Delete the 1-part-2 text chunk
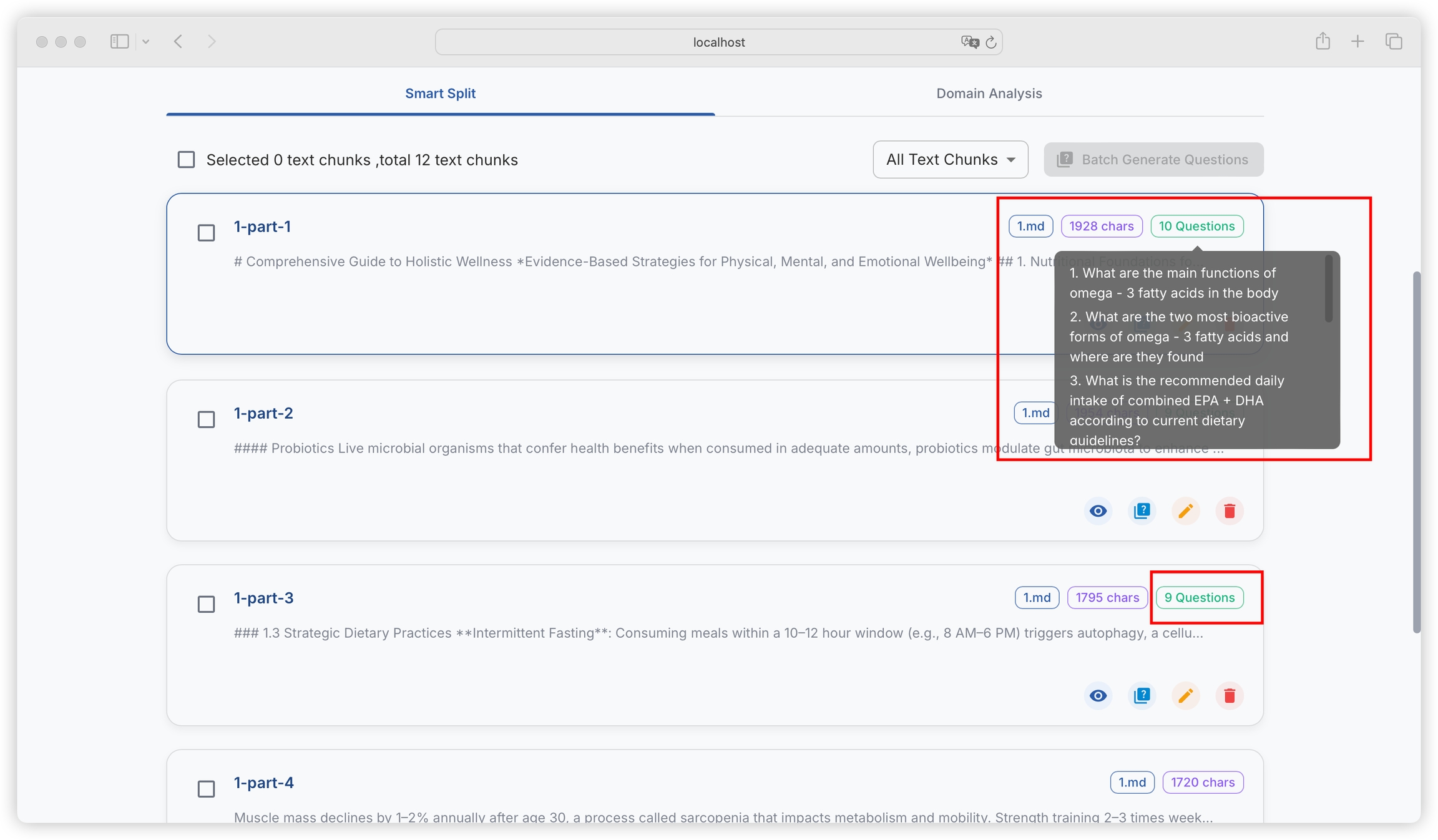The image size is (1438, 840). pos(1229,511)
